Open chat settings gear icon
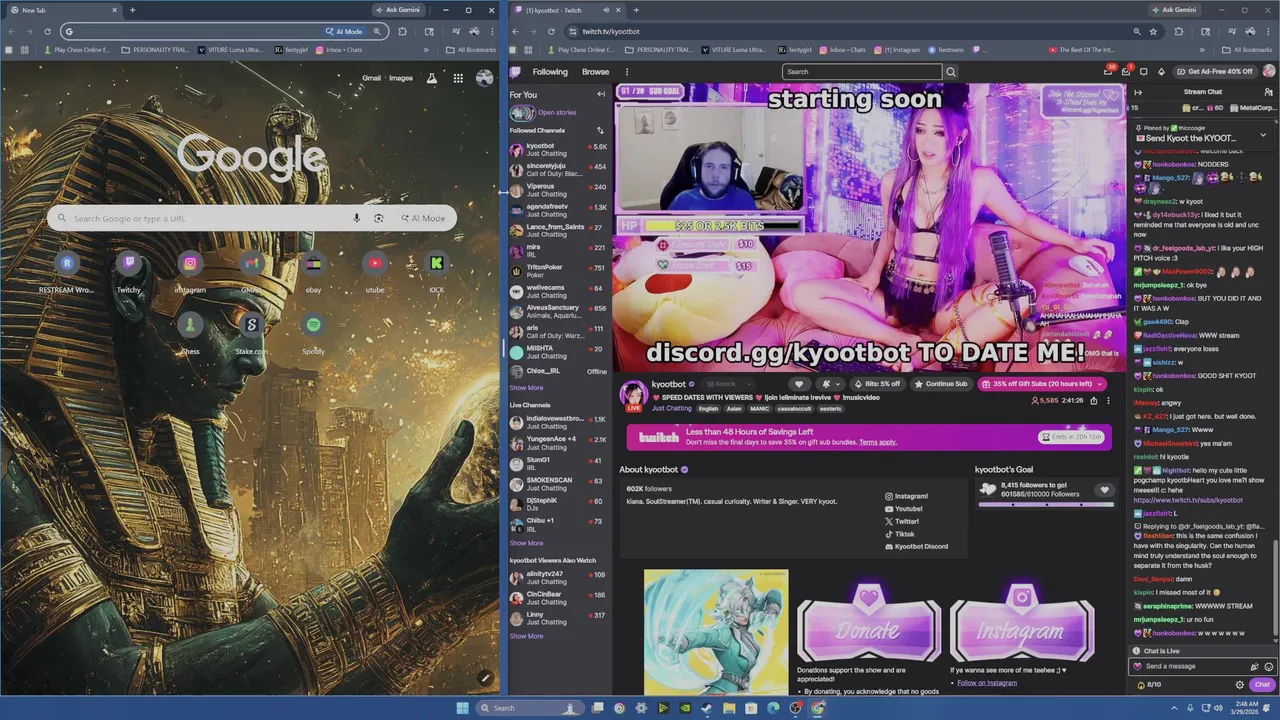Viewport: 1280px width, 720px height. point(1240,685)
